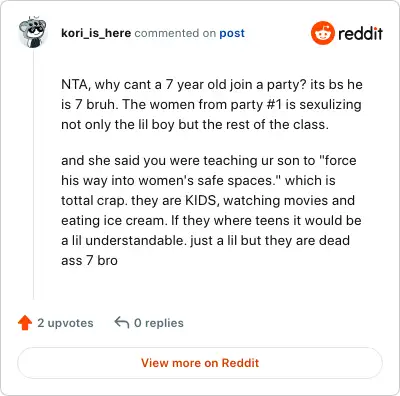Image resolution: width=400 pixels, height=396 pixels.
Task: Click the kori_is_here avatar image
Action: [32, 32]
